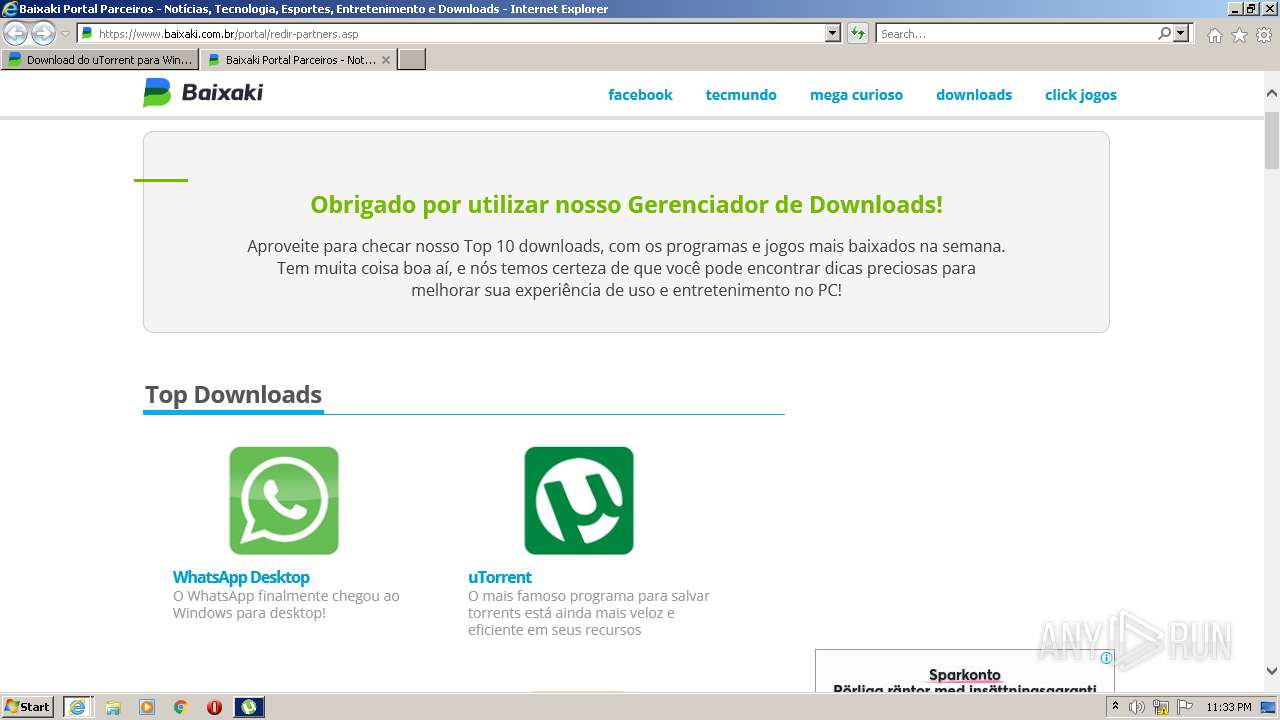Screen dimensions: 1280x720
Task: Show hidden tray icons arrow
Action: pos(1115,707)
